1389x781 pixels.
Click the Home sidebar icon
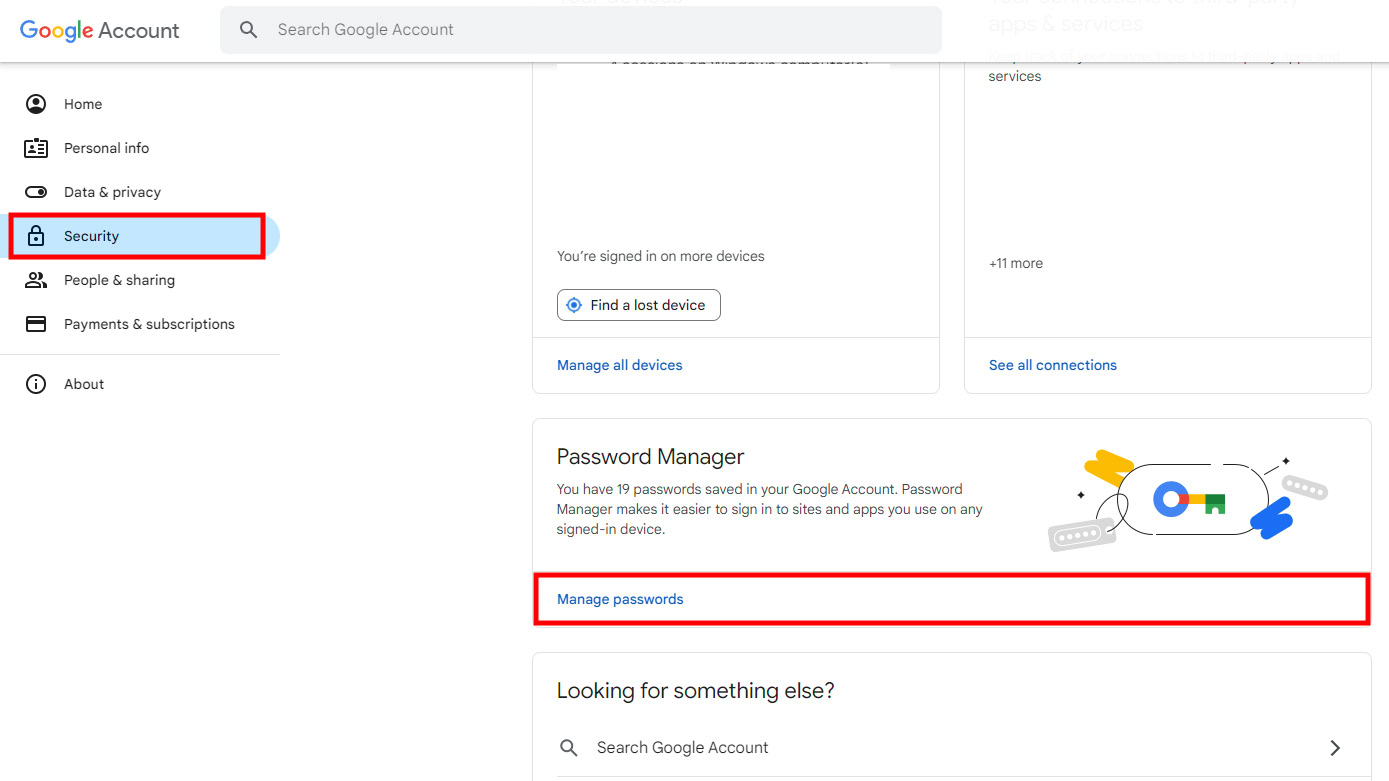click(x=36, y=104)
